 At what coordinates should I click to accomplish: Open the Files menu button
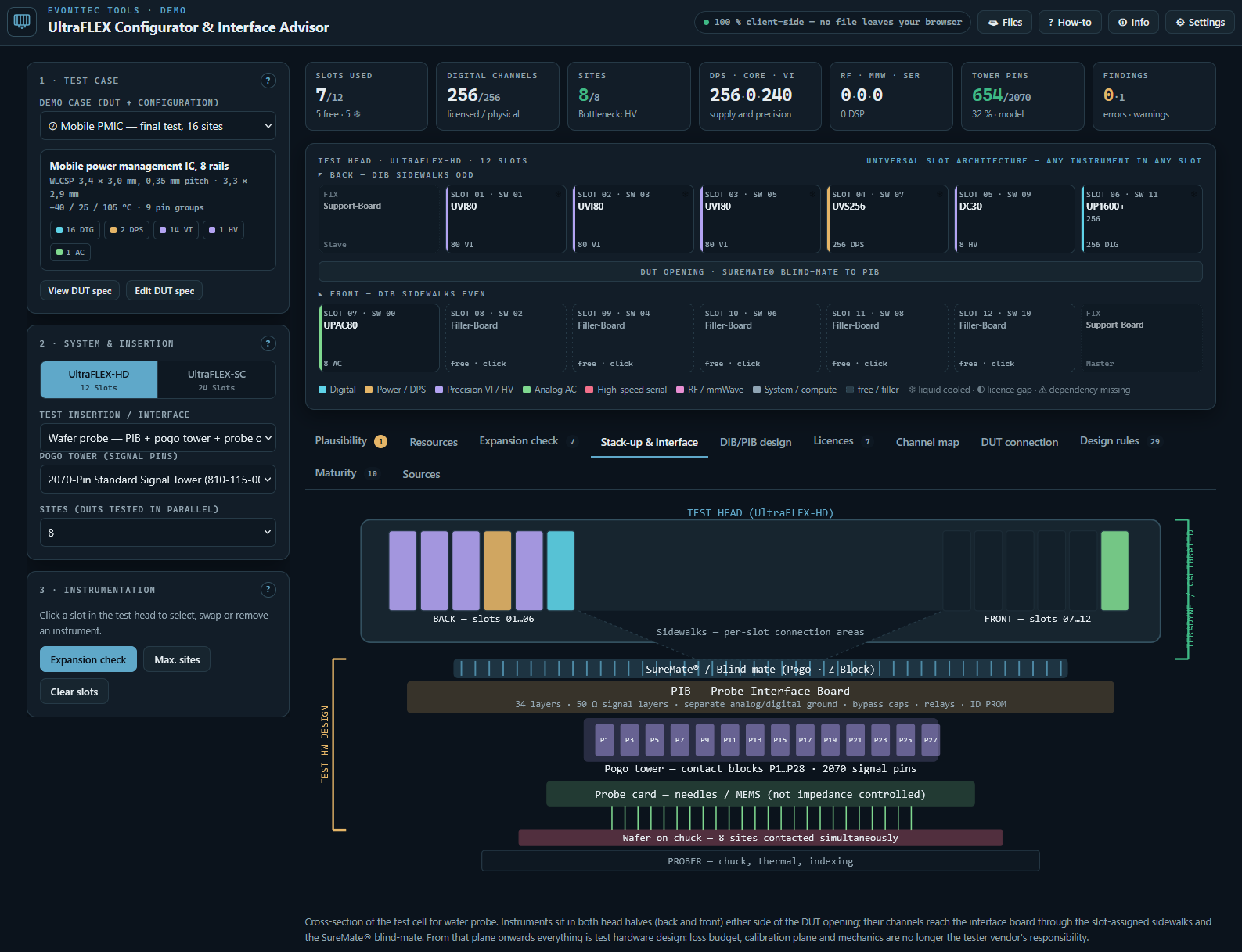point(1005,22)
